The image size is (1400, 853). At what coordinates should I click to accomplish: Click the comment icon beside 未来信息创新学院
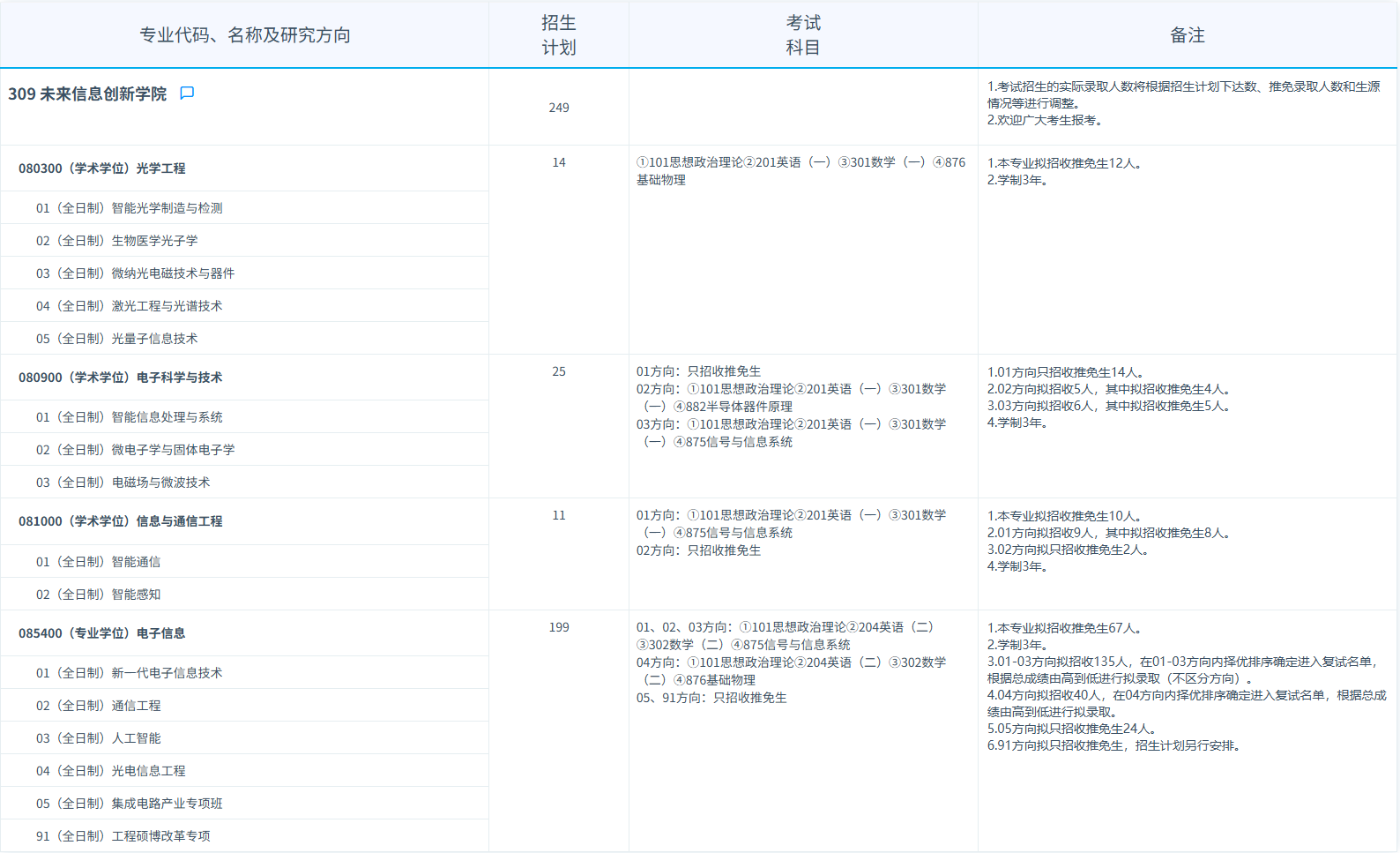pos(187,94)
